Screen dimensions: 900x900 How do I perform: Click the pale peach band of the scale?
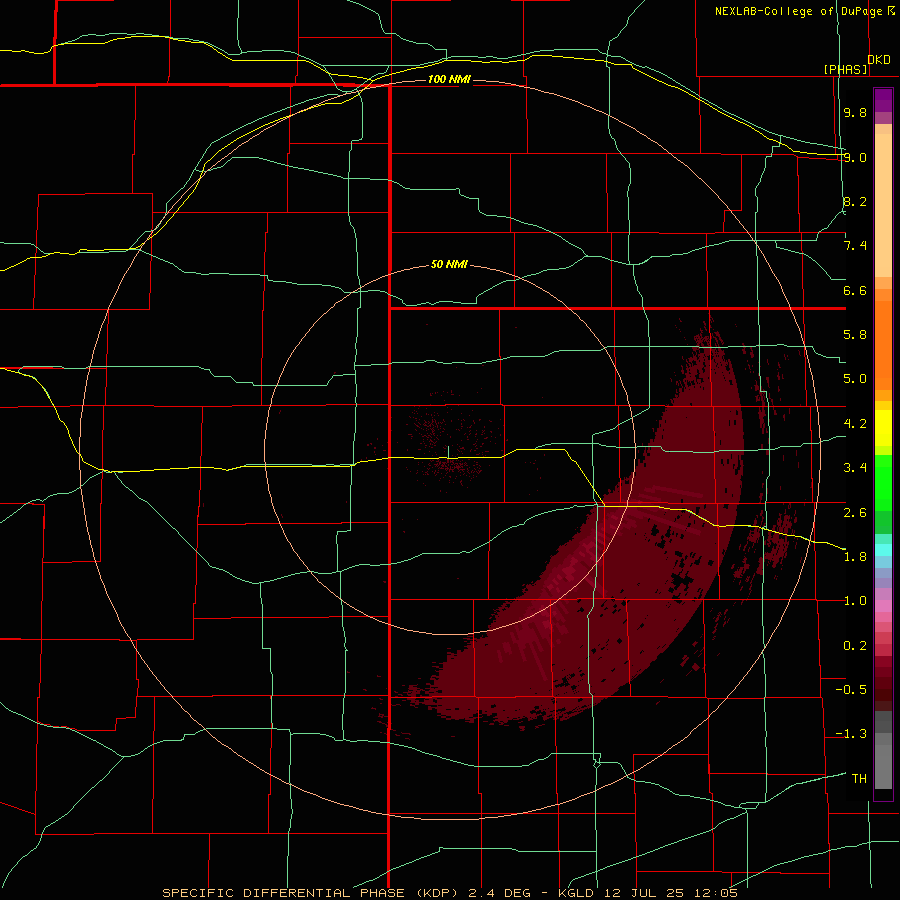coord(883,205)
